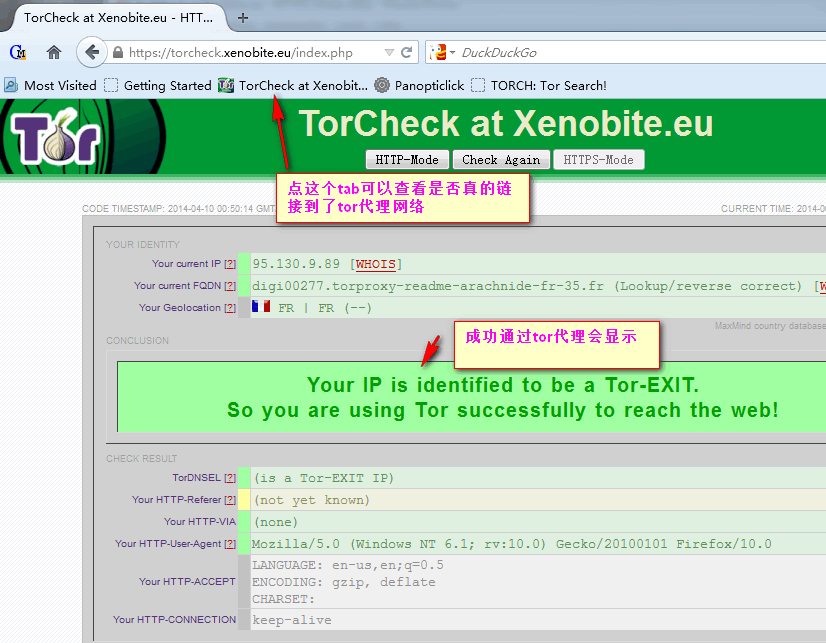The width and height of the screenshot is (826, 643).
Task: Open the DuckDuckGo search engine selector
Action: pos(441,52)
